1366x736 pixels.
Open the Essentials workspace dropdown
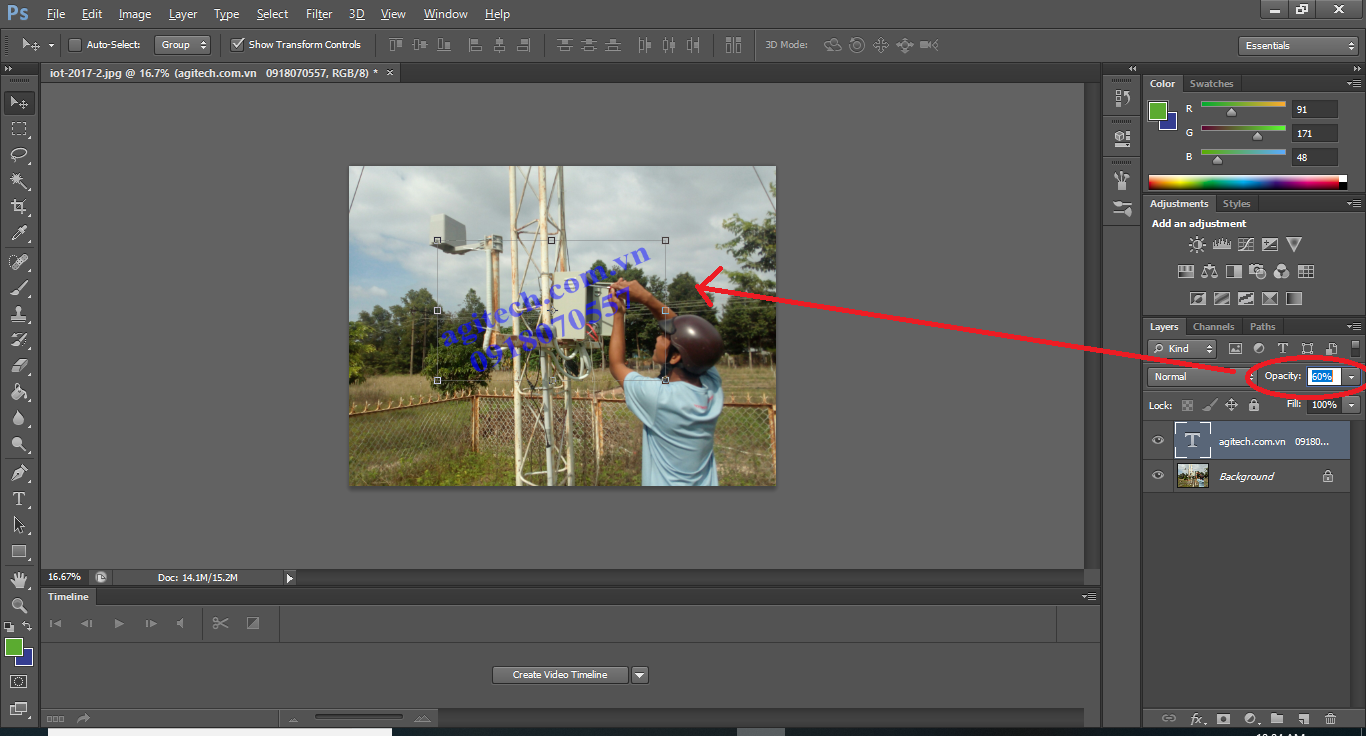(1297, 46)
